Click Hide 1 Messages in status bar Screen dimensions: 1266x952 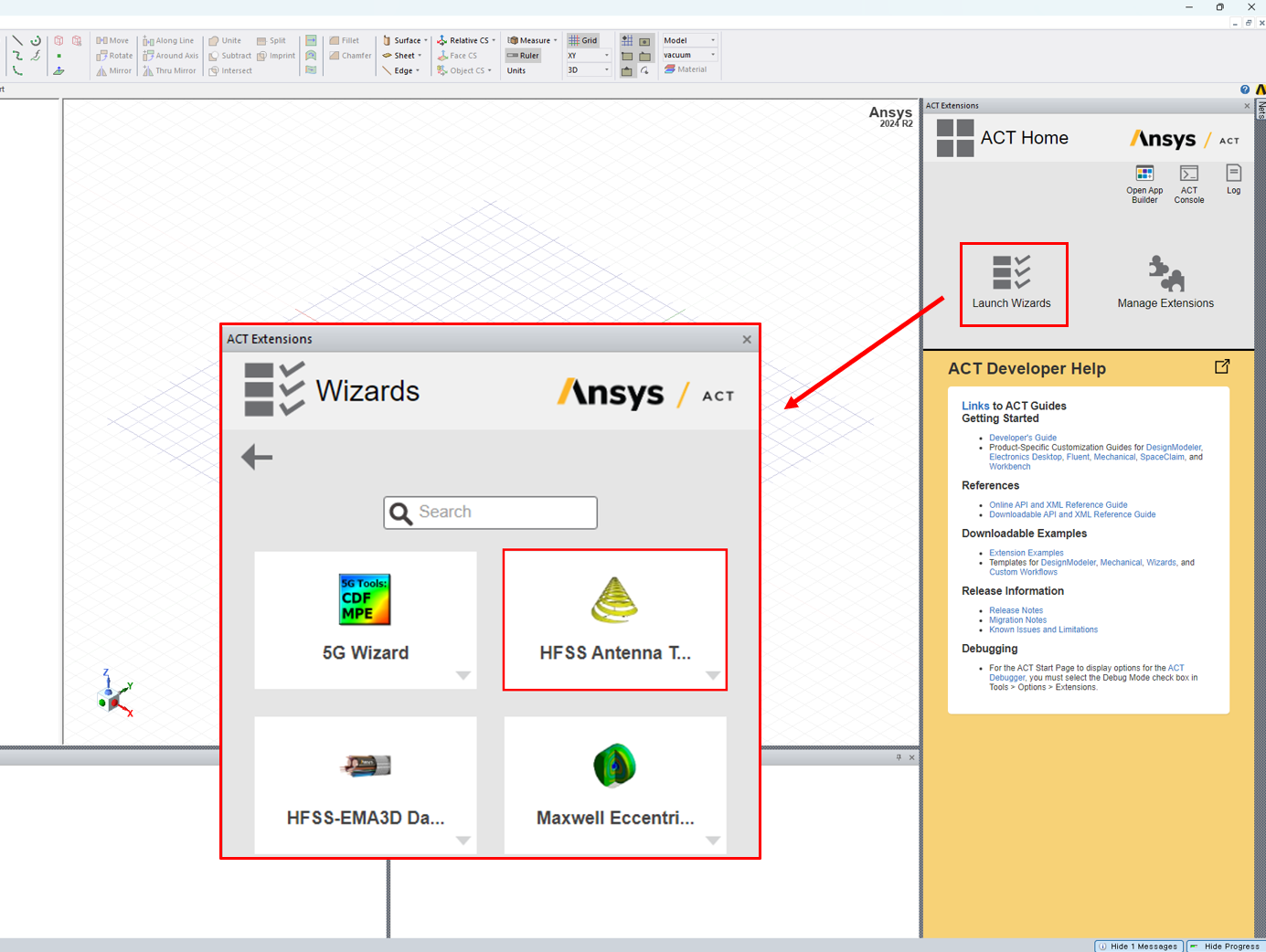click(1139, 946)
